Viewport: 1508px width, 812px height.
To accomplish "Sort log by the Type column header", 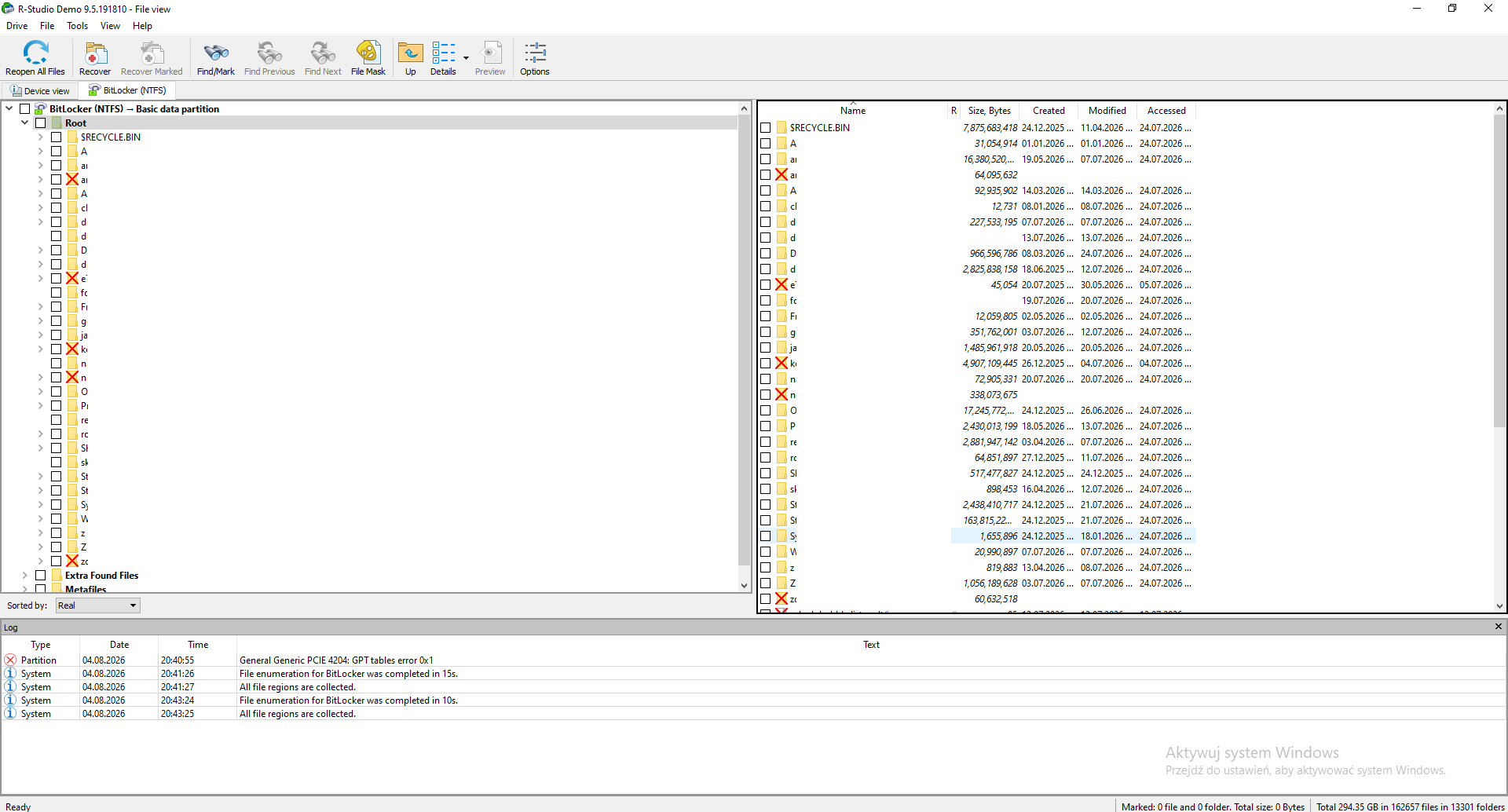I will point(40,645).
